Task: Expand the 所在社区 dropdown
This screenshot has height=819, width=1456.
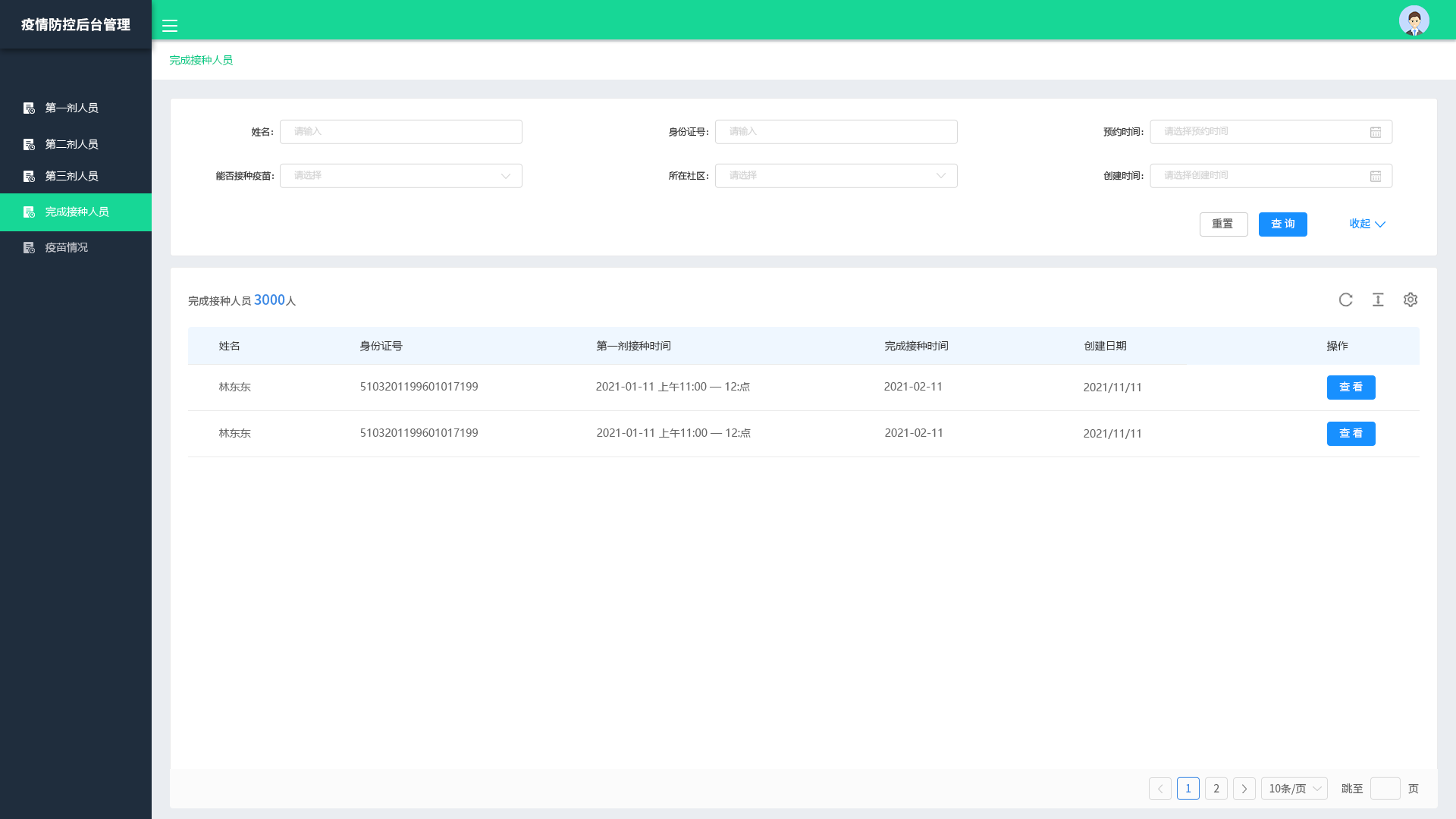Action: (836, 176)
